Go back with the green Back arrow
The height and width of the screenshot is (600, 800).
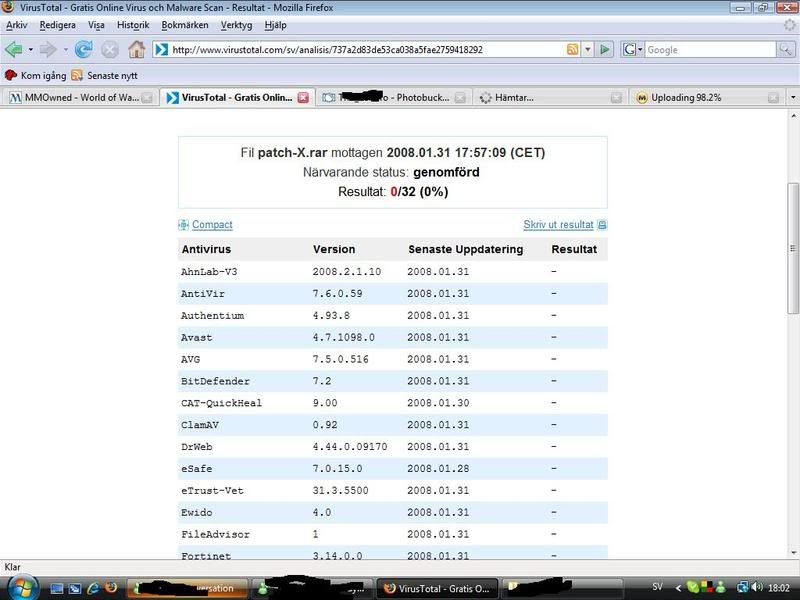pyautogui.click(x=14, y=49)
